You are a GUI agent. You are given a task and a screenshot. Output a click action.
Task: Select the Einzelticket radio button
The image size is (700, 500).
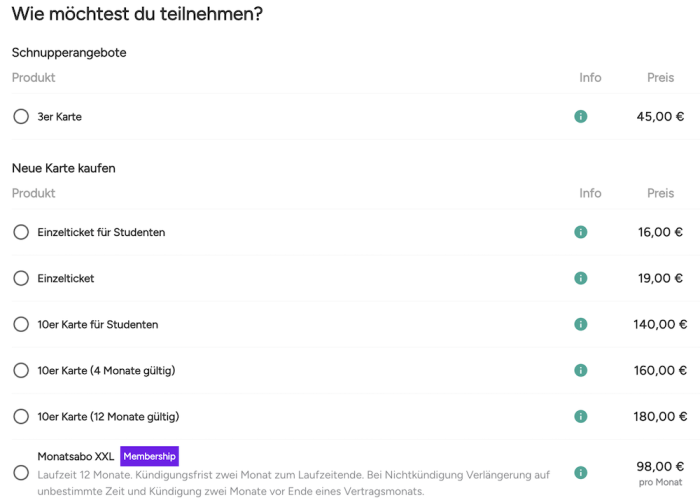(21, 278)
